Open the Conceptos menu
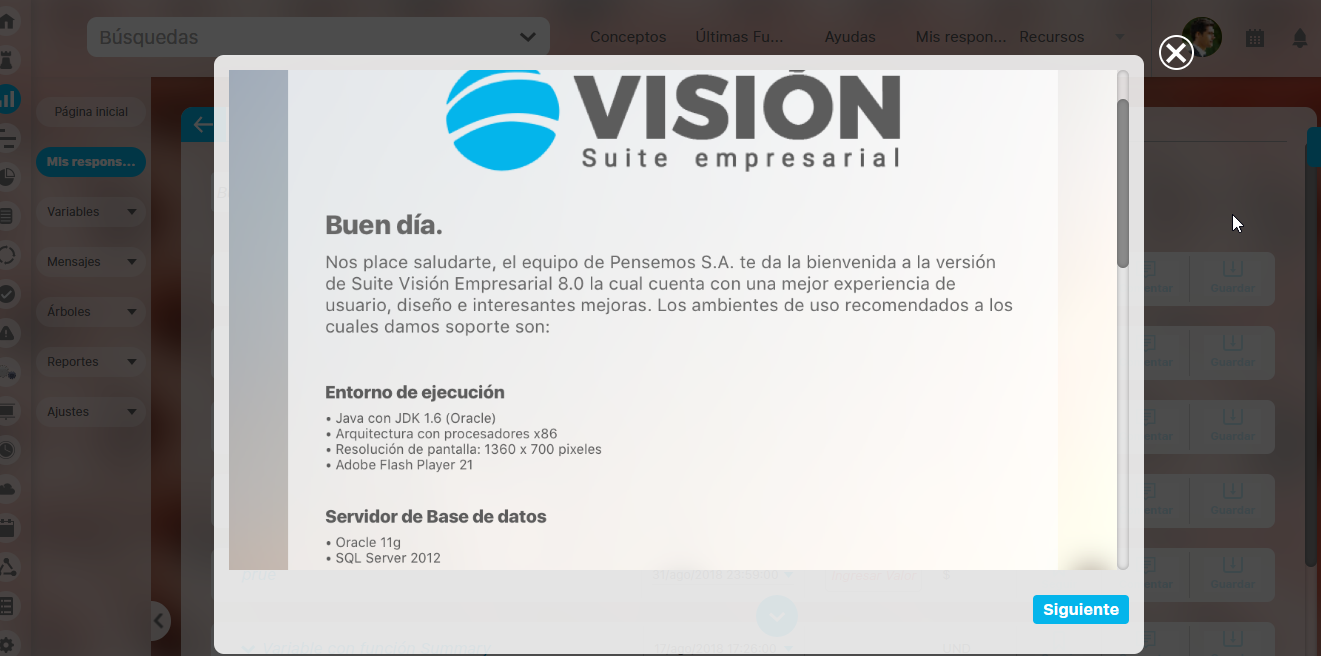Image resolution: width=1321 pixels, height=656 pixels. pos(628,37)
